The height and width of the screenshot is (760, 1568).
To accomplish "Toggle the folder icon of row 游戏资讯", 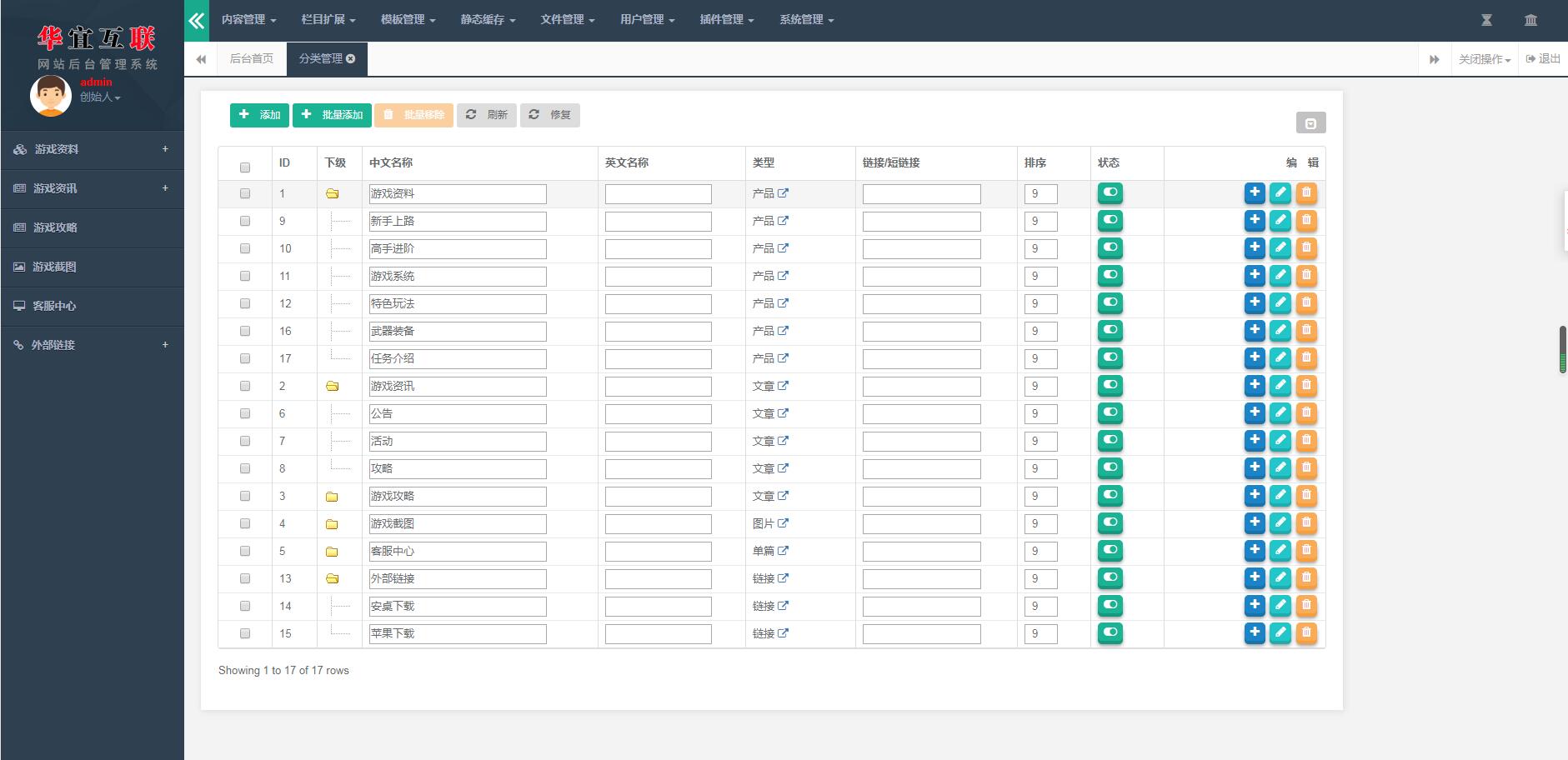I will click(332, 386).
